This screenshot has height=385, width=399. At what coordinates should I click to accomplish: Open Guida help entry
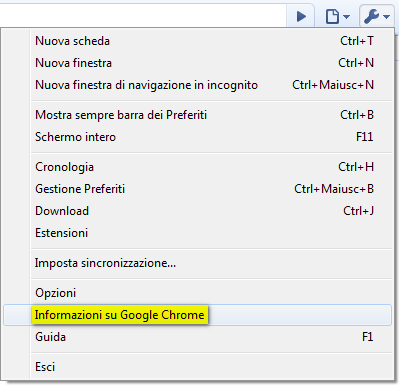[x=197, y=337]
